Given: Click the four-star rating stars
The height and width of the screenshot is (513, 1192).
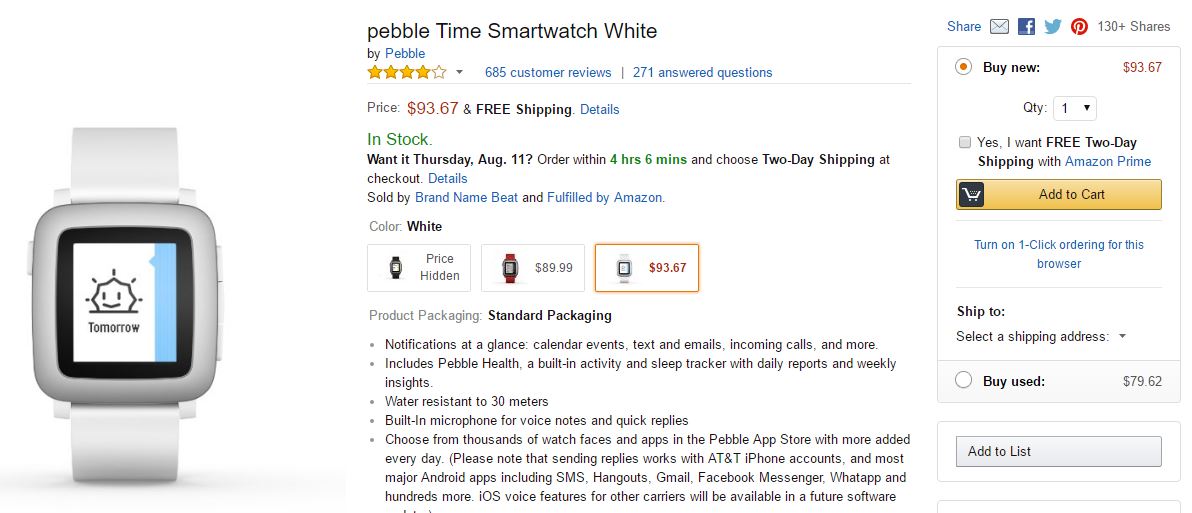Looking at the screenshot, I should 406,72.
